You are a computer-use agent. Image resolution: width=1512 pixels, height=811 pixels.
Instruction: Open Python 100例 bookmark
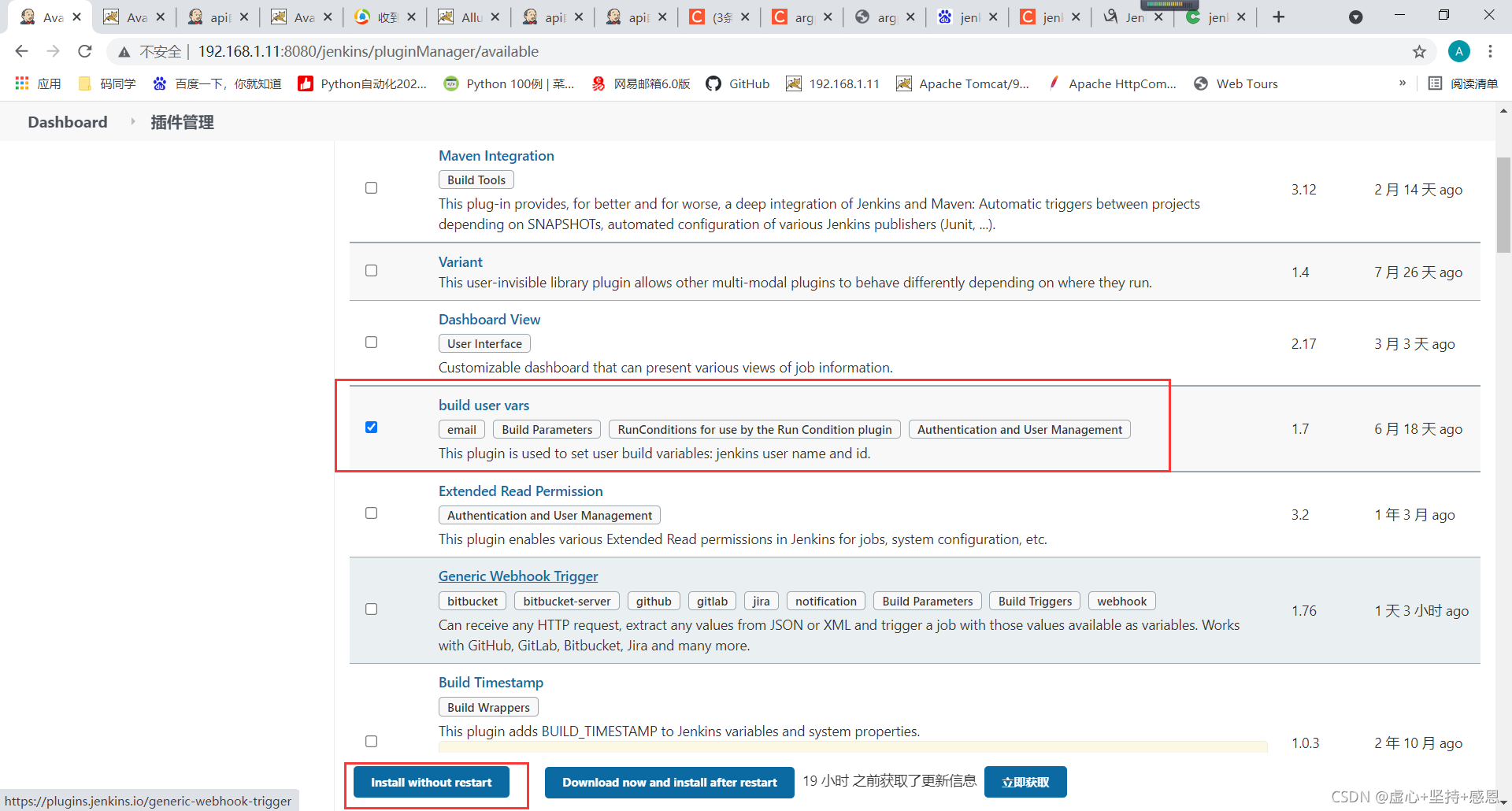(509, 83)
